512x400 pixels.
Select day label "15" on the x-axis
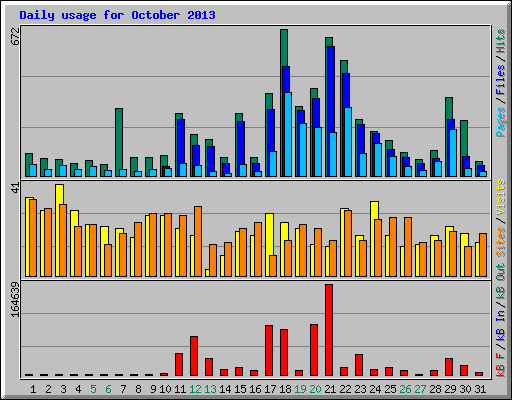(x=240, y=389)
